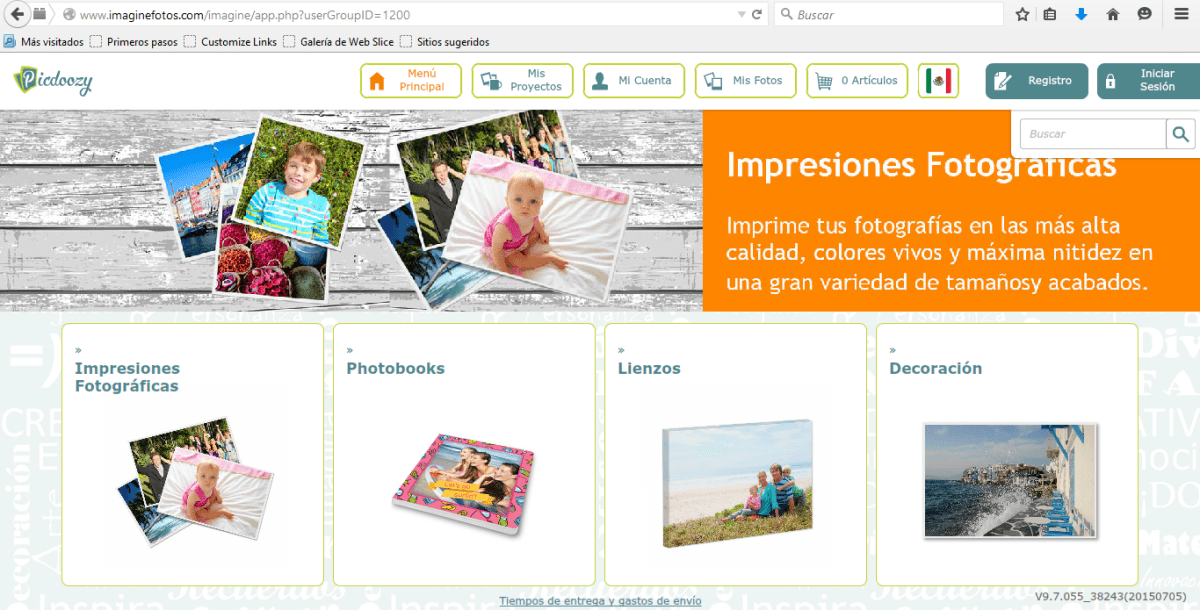Screen dimensions: 1200x610
Task: Bookmark page with the star icon
Action: (x=1022, y=15)
